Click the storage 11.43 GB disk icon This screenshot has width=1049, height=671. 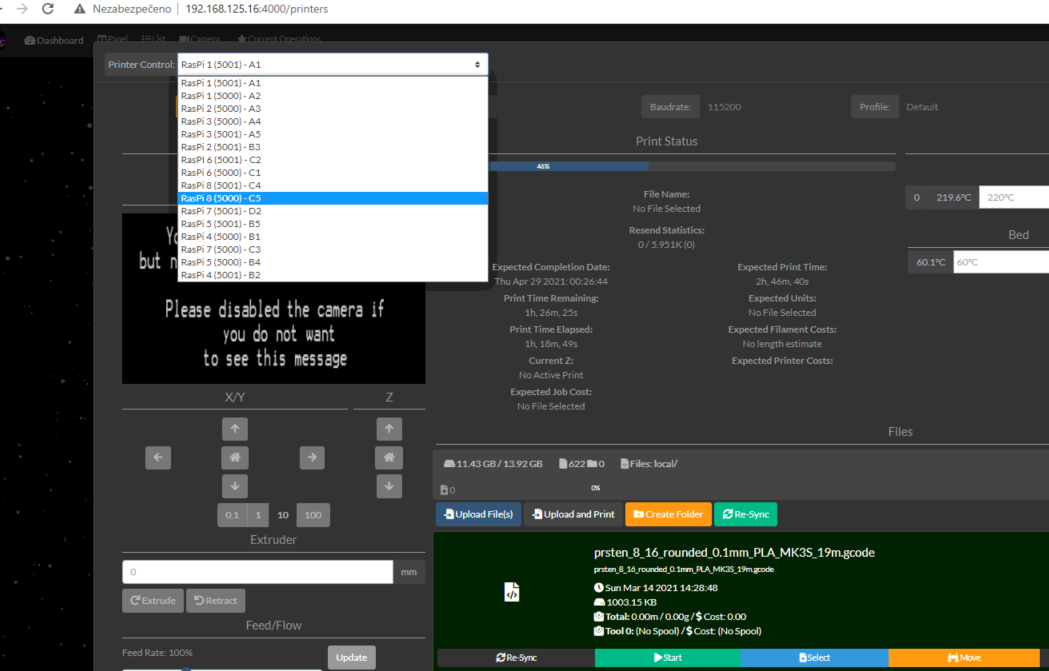pos(449,464)
